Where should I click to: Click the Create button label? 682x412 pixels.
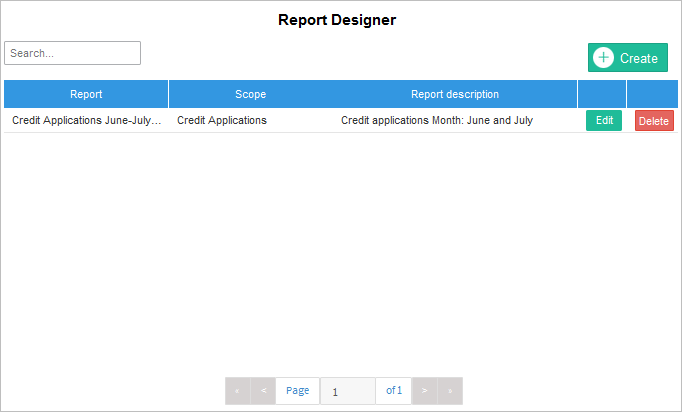tap(638, 58)
